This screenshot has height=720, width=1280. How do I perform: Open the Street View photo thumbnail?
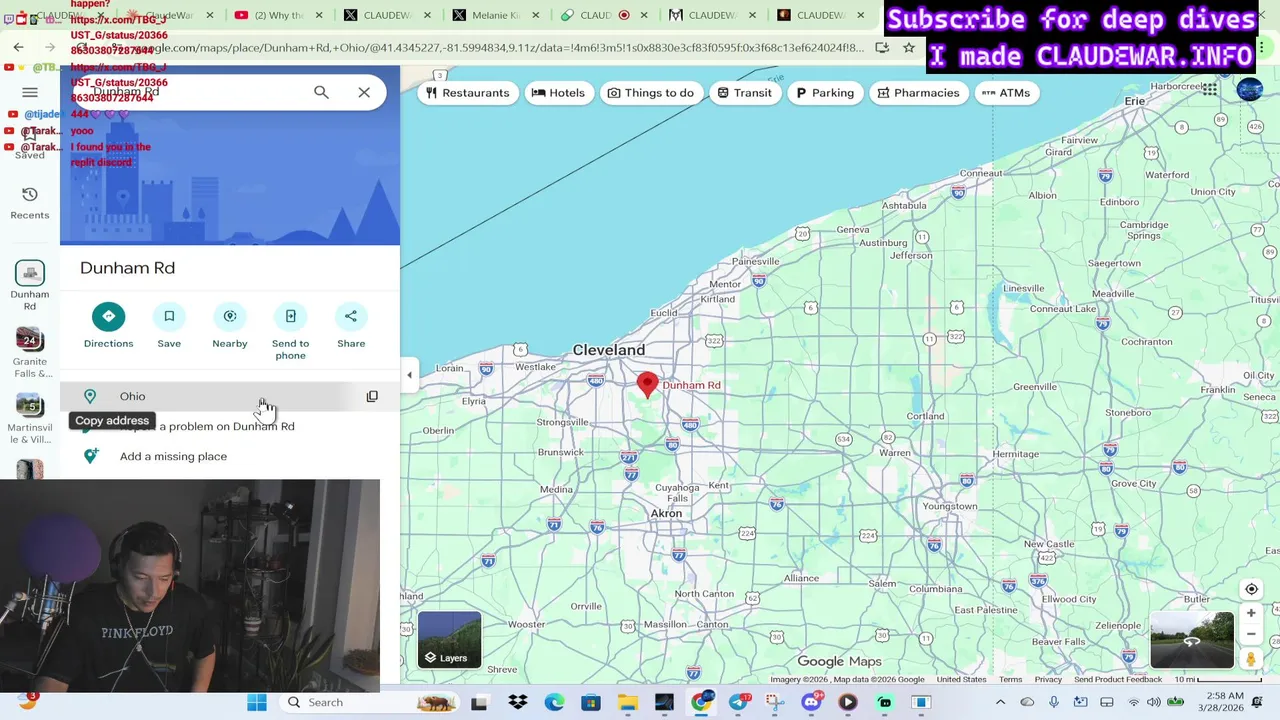click(x=1192, y=640)
